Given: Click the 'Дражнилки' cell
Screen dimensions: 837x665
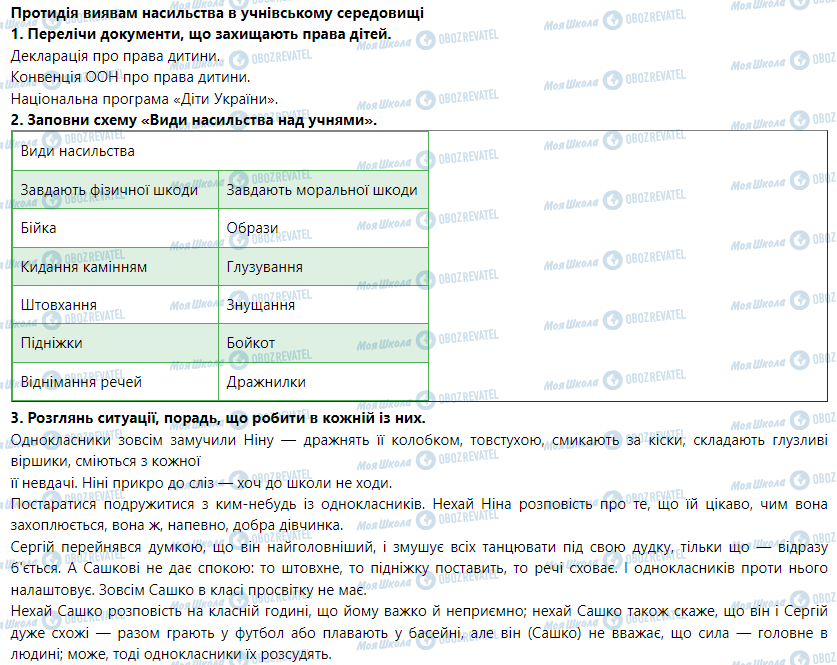Looking at the screenshot, I should (x=266, y=382).
